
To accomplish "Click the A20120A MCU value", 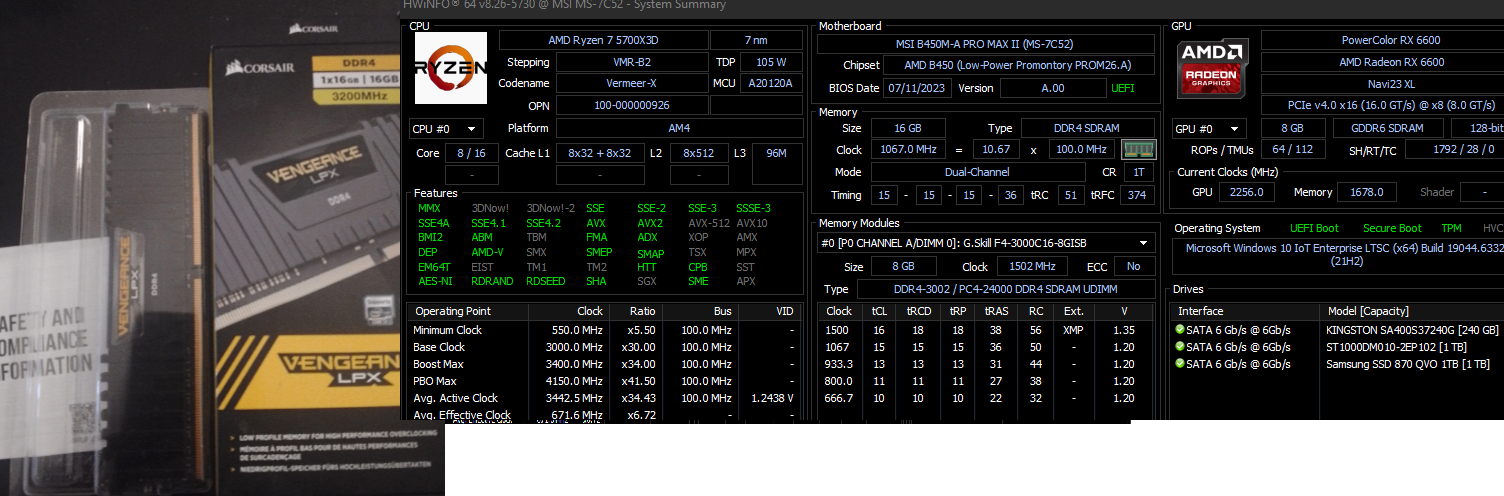I will [772, 83].
